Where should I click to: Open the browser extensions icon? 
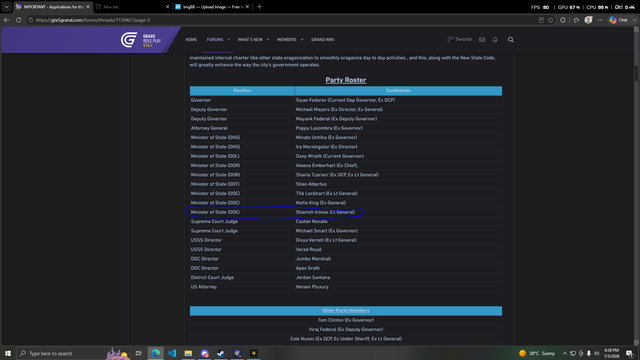[563, 20]
